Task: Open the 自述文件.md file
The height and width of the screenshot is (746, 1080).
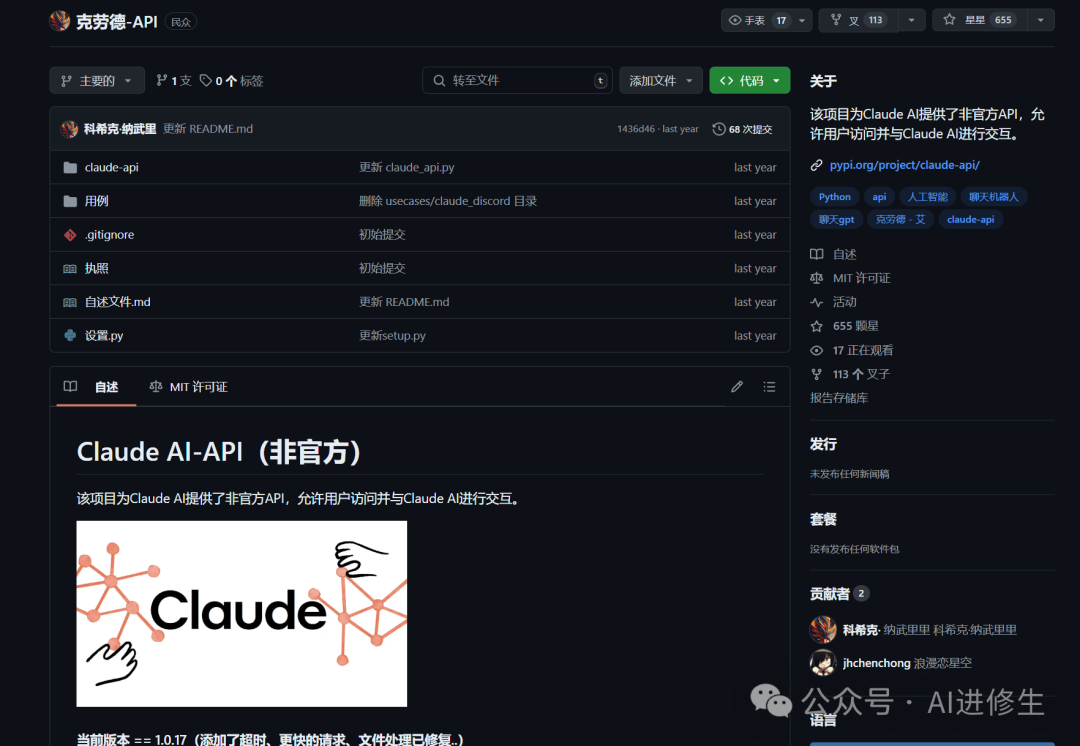Action: tap(118, 302)
